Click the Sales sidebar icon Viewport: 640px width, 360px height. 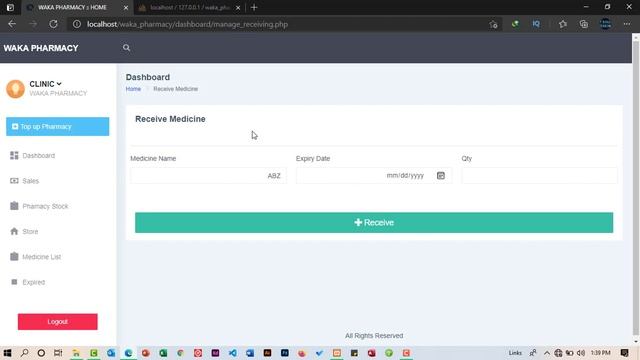14,181
